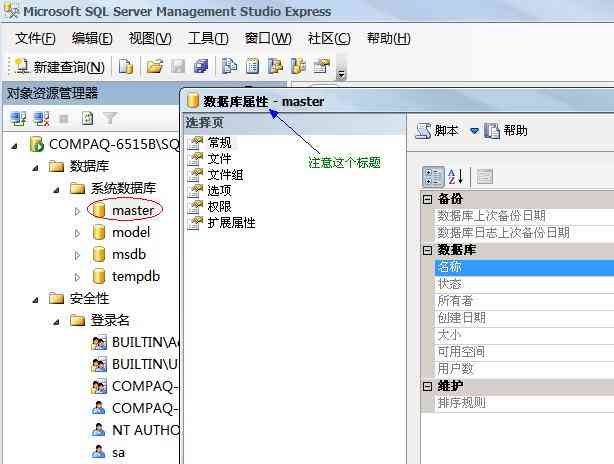Select the 选项 page in the dialog
The height and width of the screenshot is (464, 614).
click(219, 191)
